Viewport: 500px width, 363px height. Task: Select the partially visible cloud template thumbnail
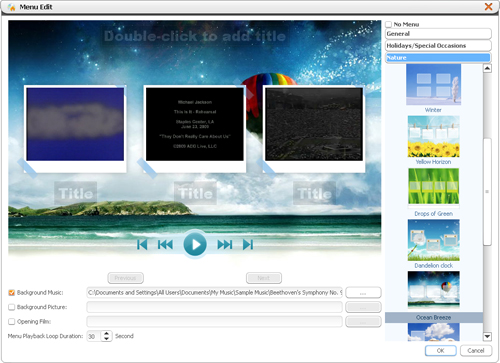tap(433, 332)
